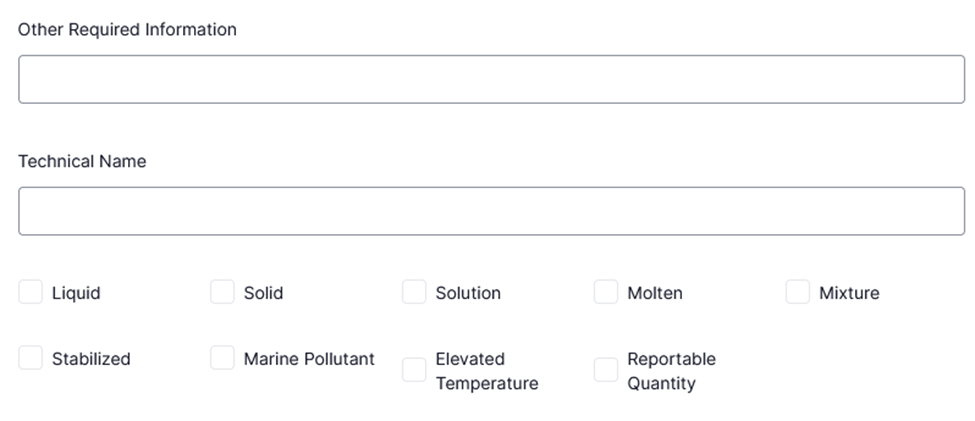
Task: Click the 'Solution' label text
Action: (x=468, y=293)
